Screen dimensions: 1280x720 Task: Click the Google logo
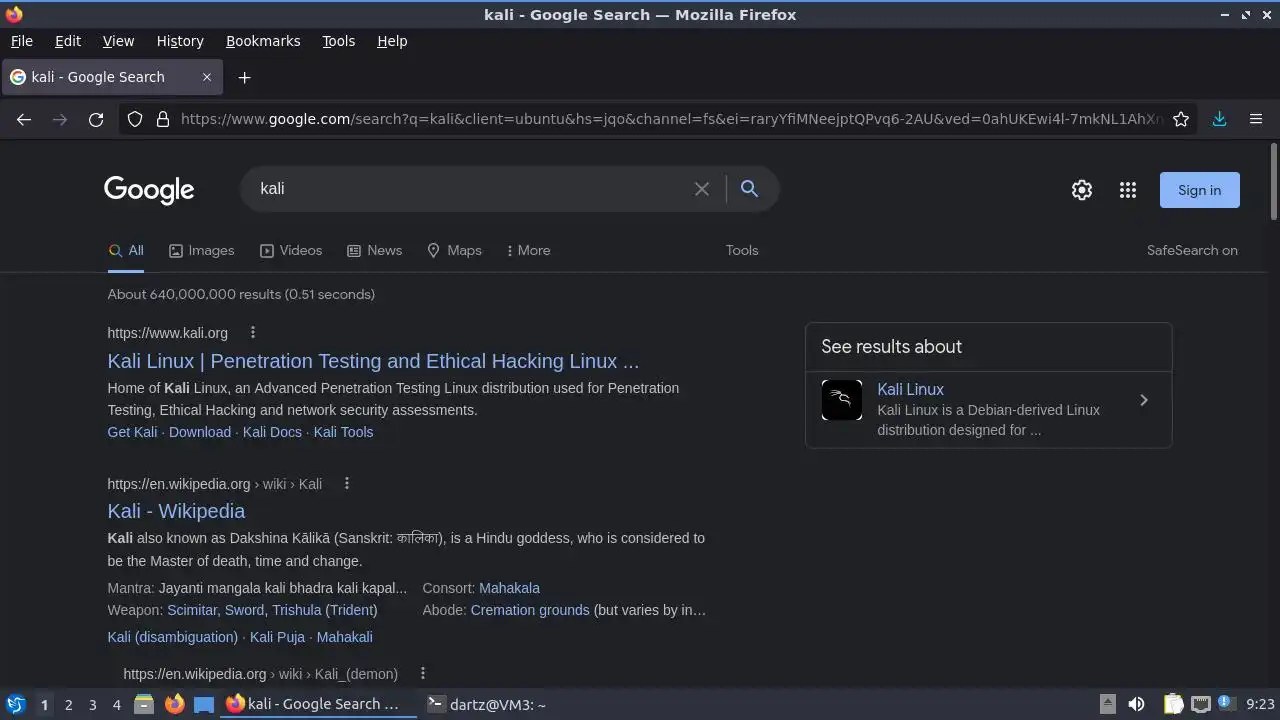click(149, 190)
